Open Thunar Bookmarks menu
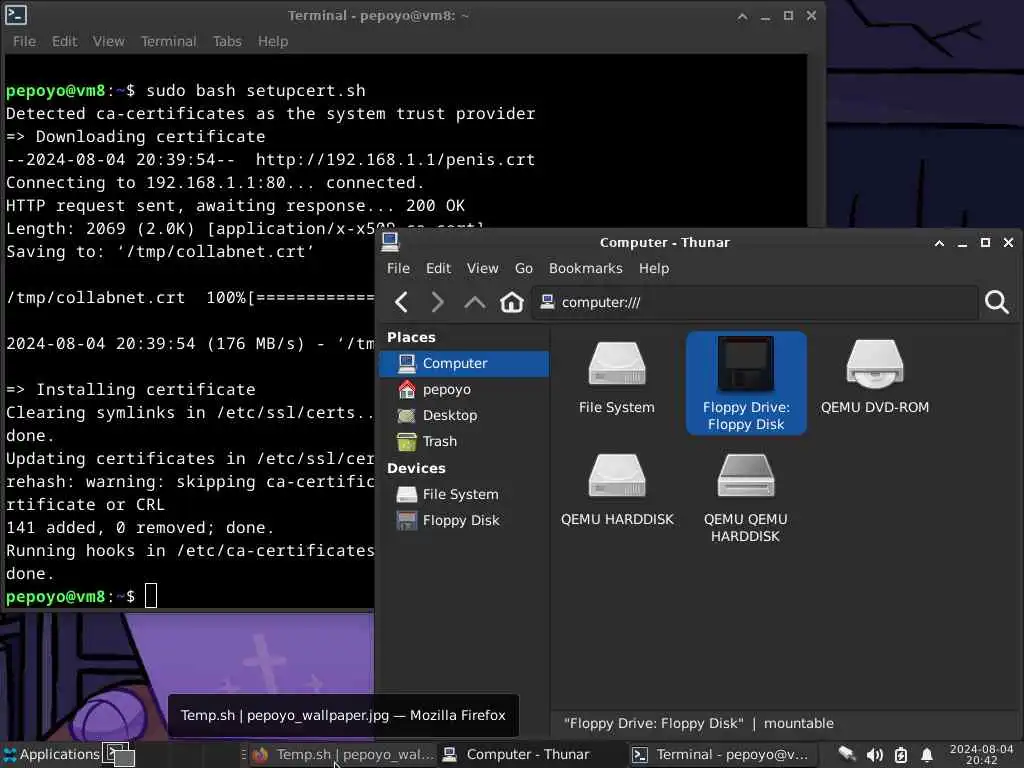 point(586,268)
